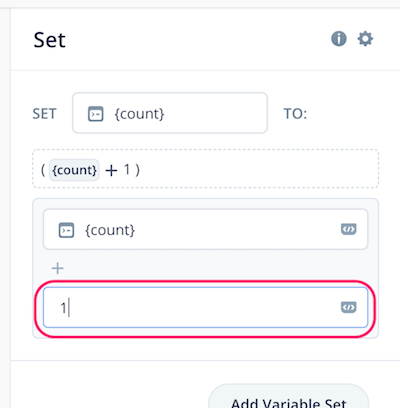Image resolution: width=400 pixels, height=408 pixels.
Task: Select the {count} chip in expression preview
Action: coord(74,170)
